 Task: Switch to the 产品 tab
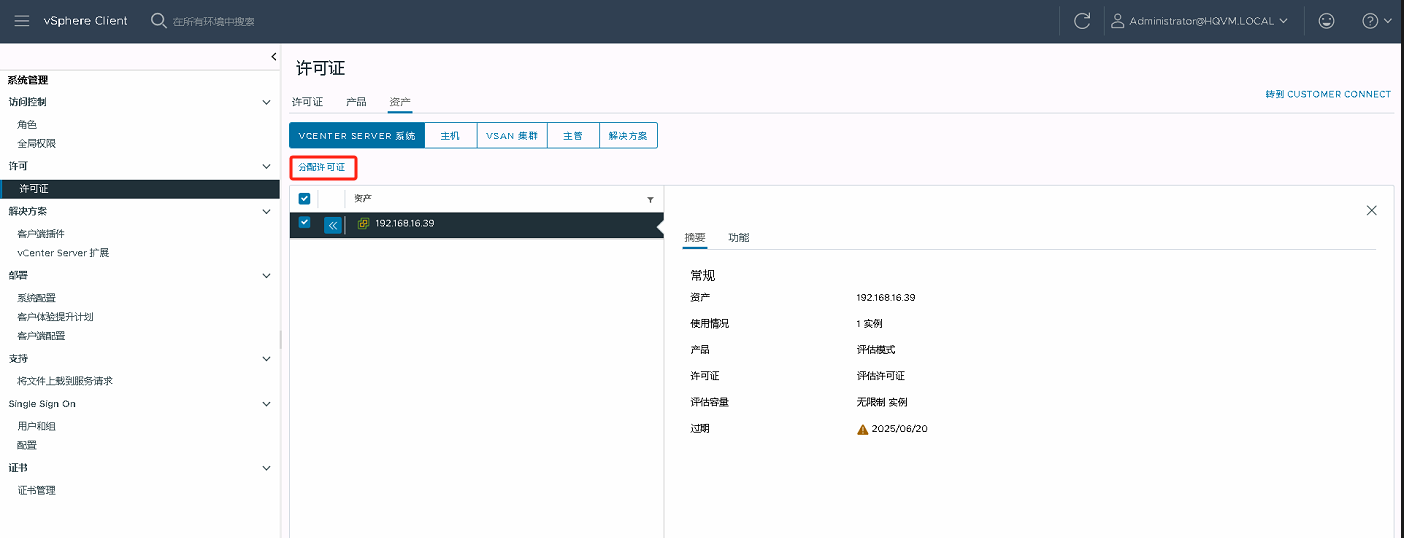(x=356, y=102)
